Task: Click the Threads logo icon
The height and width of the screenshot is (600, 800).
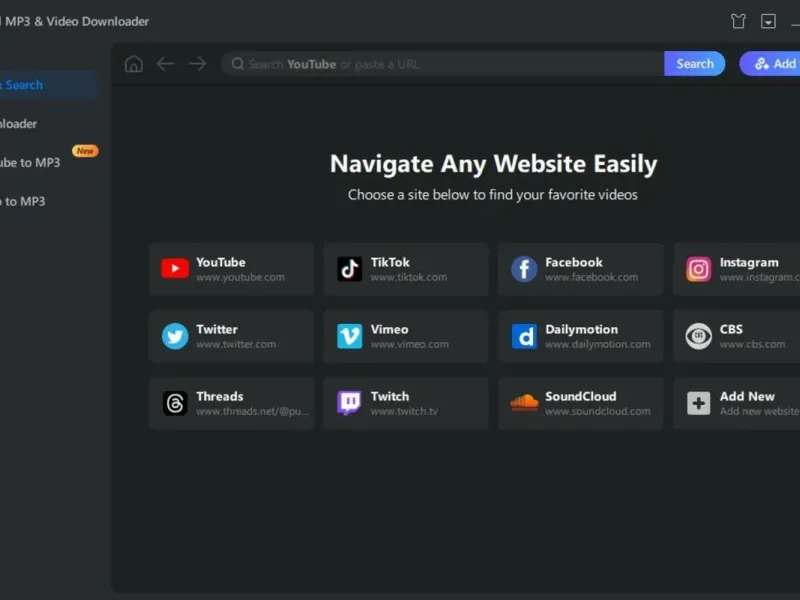Action: pos(175,403)
